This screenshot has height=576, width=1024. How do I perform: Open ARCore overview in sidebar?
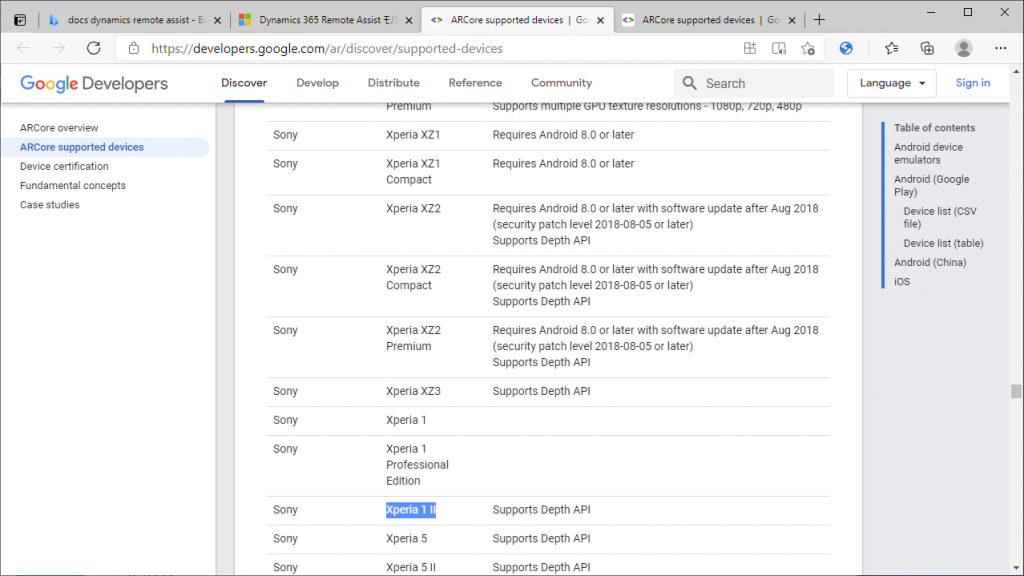coord(59,128)
